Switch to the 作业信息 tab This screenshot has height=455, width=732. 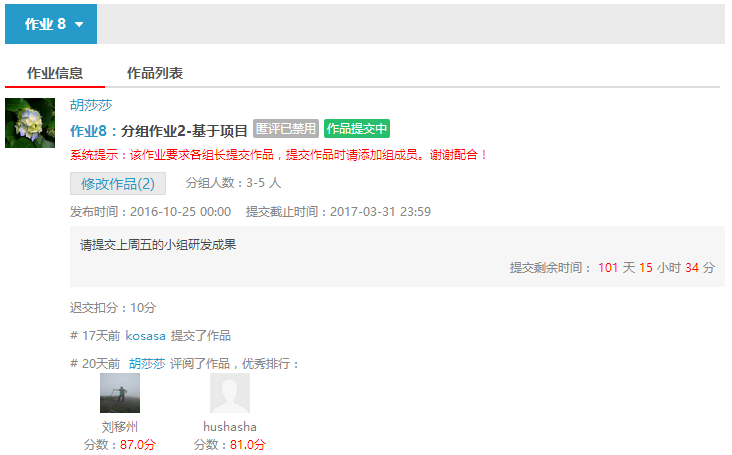click(x=55, y=73)
